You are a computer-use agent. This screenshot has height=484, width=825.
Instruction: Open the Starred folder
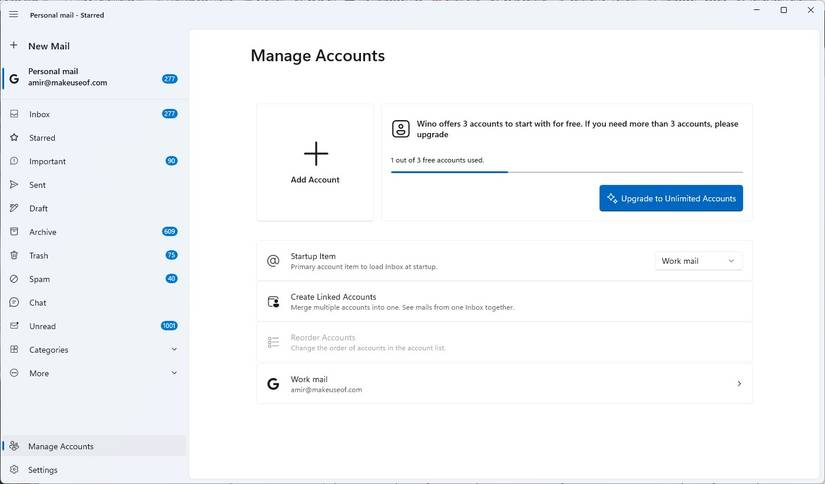[x=94, y=138]
